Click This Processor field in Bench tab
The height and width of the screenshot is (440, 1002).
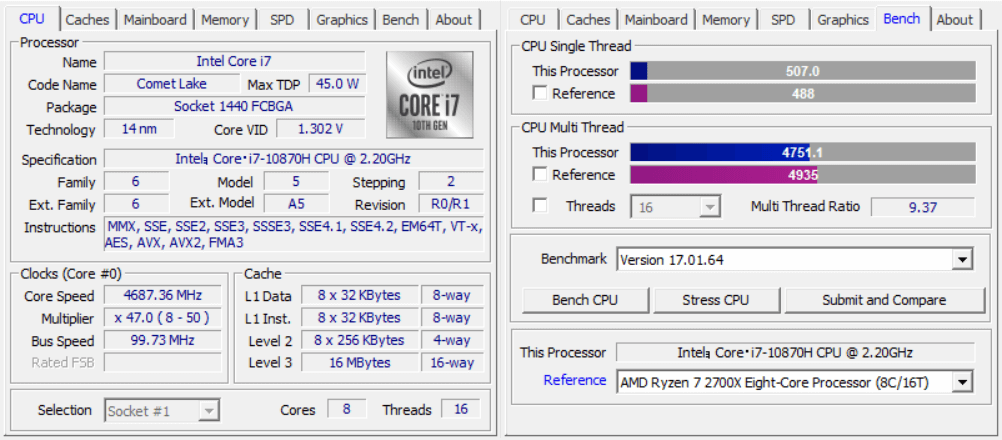coord(795,352)
